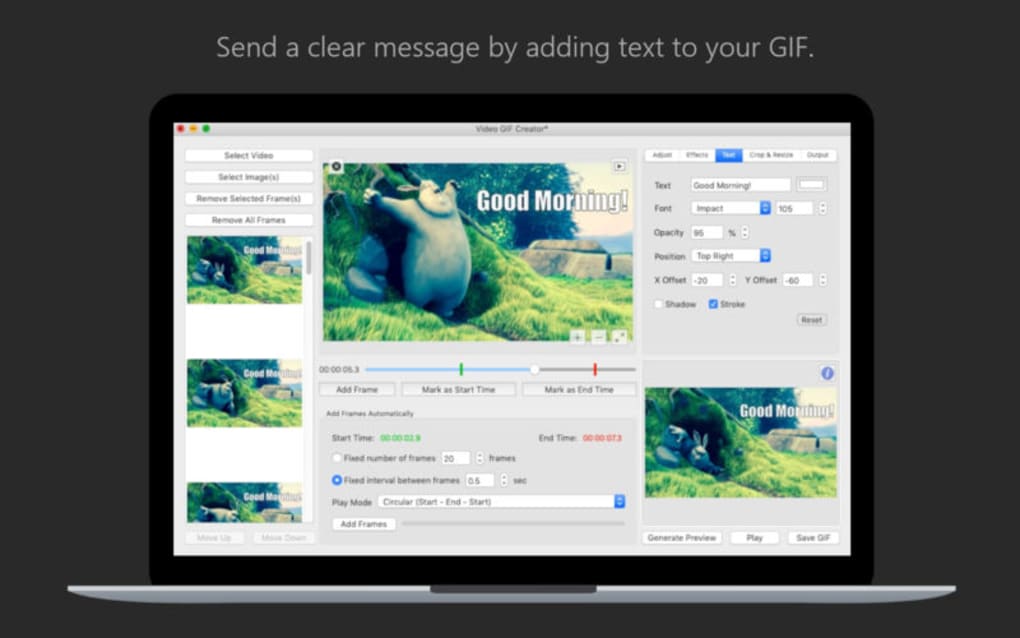Zoom in with the plus icon below the preview
This screenshot has width=1020, height=638.
coord(577,338)
